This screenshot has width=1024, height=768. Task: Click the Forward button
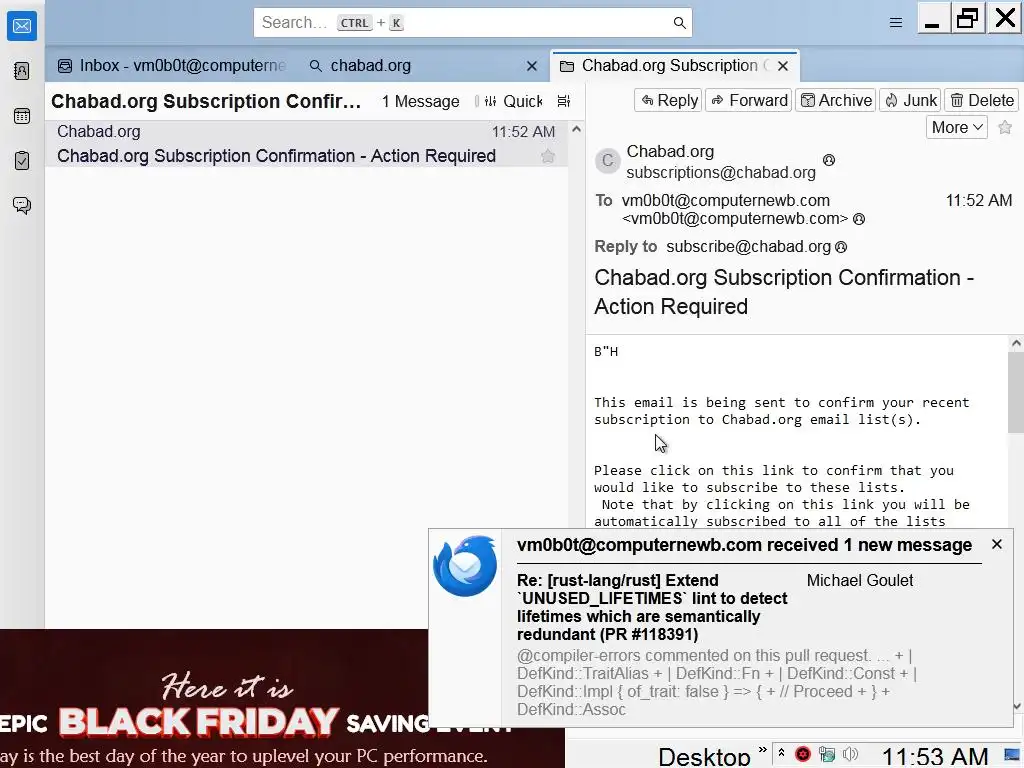(x=748, y=101)
